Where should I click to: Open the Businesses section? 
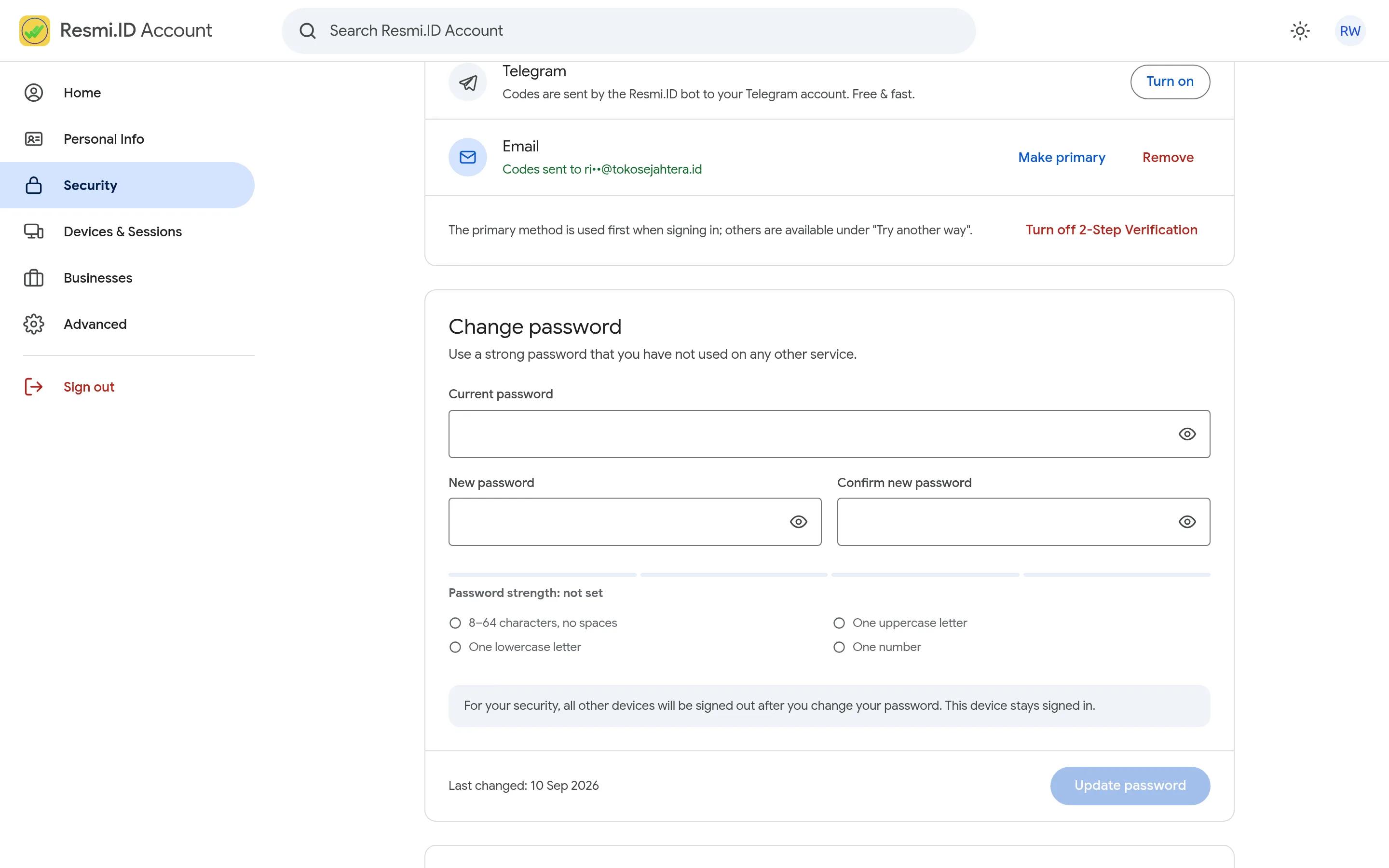(x=127, y=278)
